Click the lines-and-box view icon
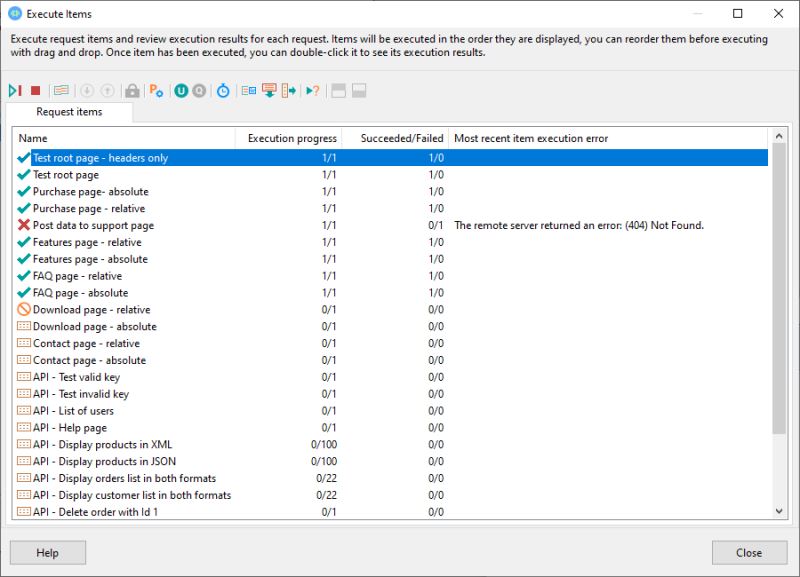This screenshot has width=800, height=577. coord(249,91)
